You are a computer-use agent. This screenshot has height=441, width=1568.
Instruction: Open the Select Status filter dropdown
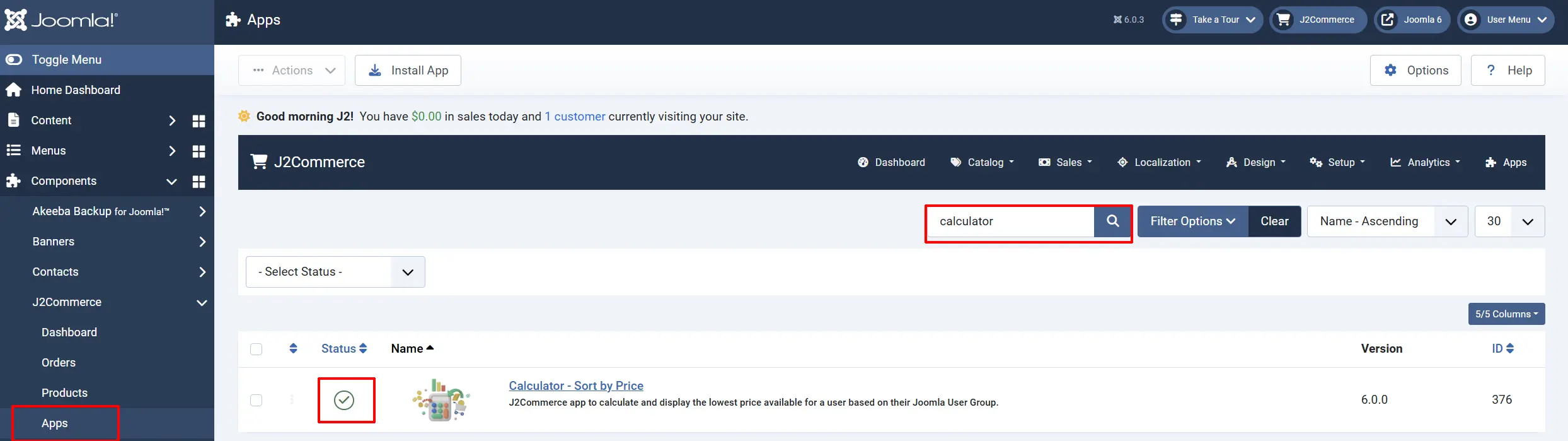[335, 272]
